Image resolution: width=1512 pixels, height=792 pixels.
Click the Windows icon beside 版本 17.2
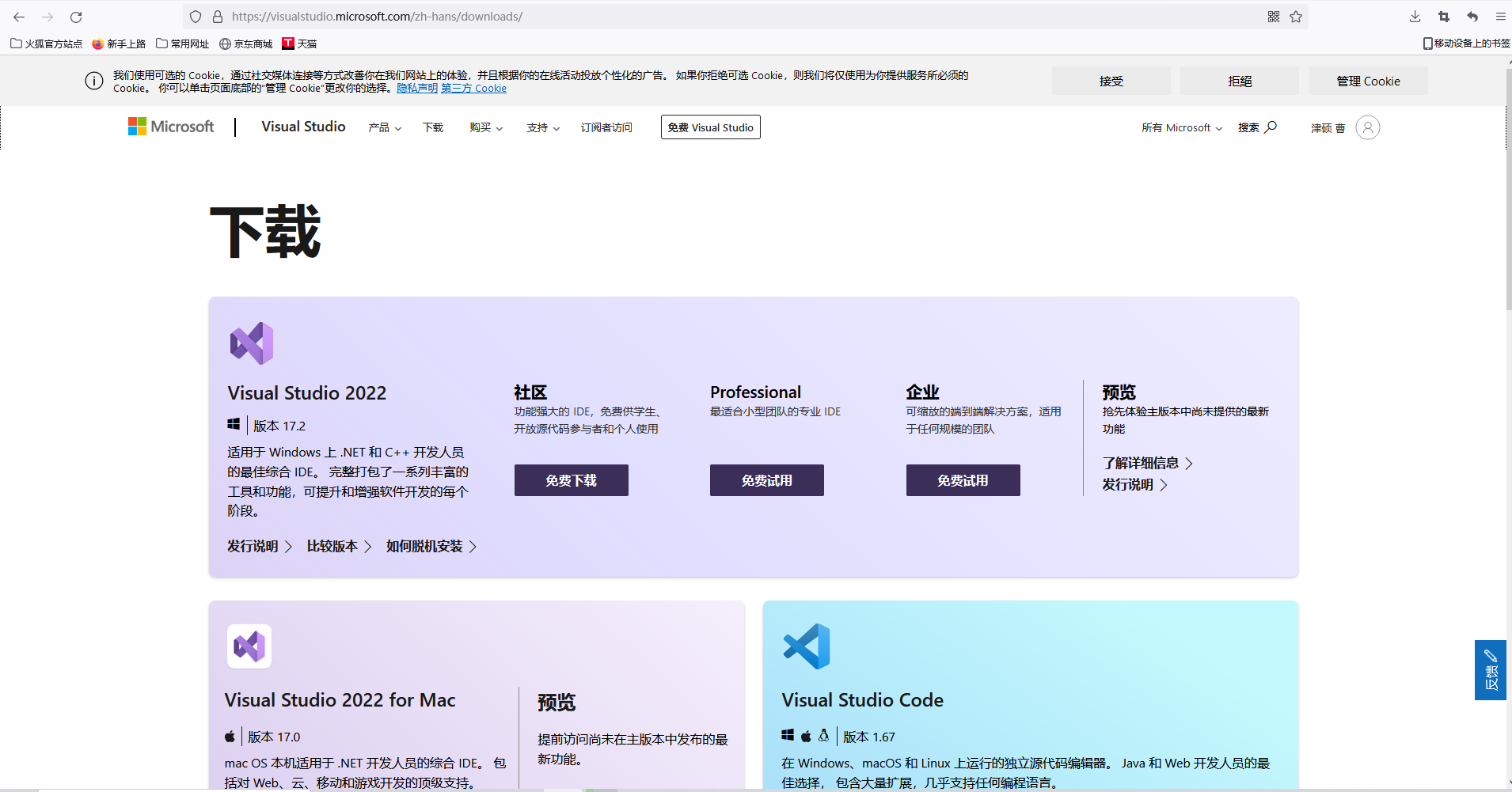pyautogui.click(x=233, y=425)
